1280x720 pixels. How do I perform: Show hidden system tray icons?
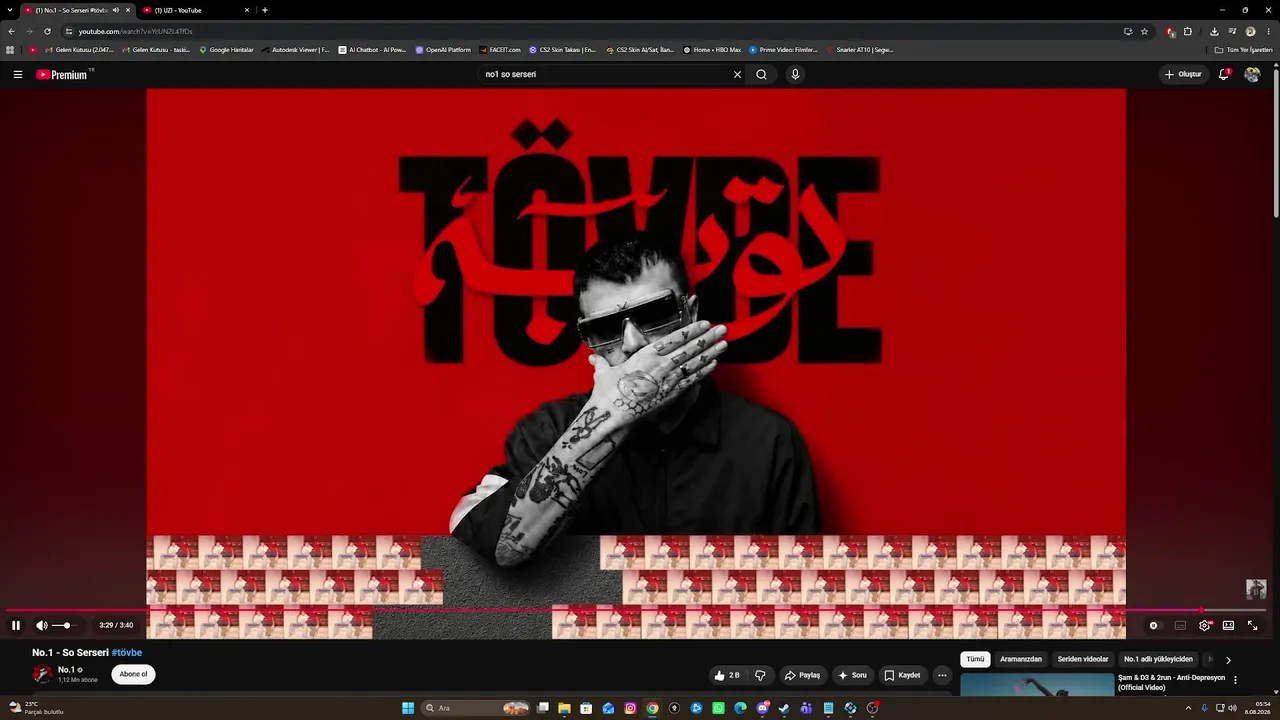[1188, 708]
